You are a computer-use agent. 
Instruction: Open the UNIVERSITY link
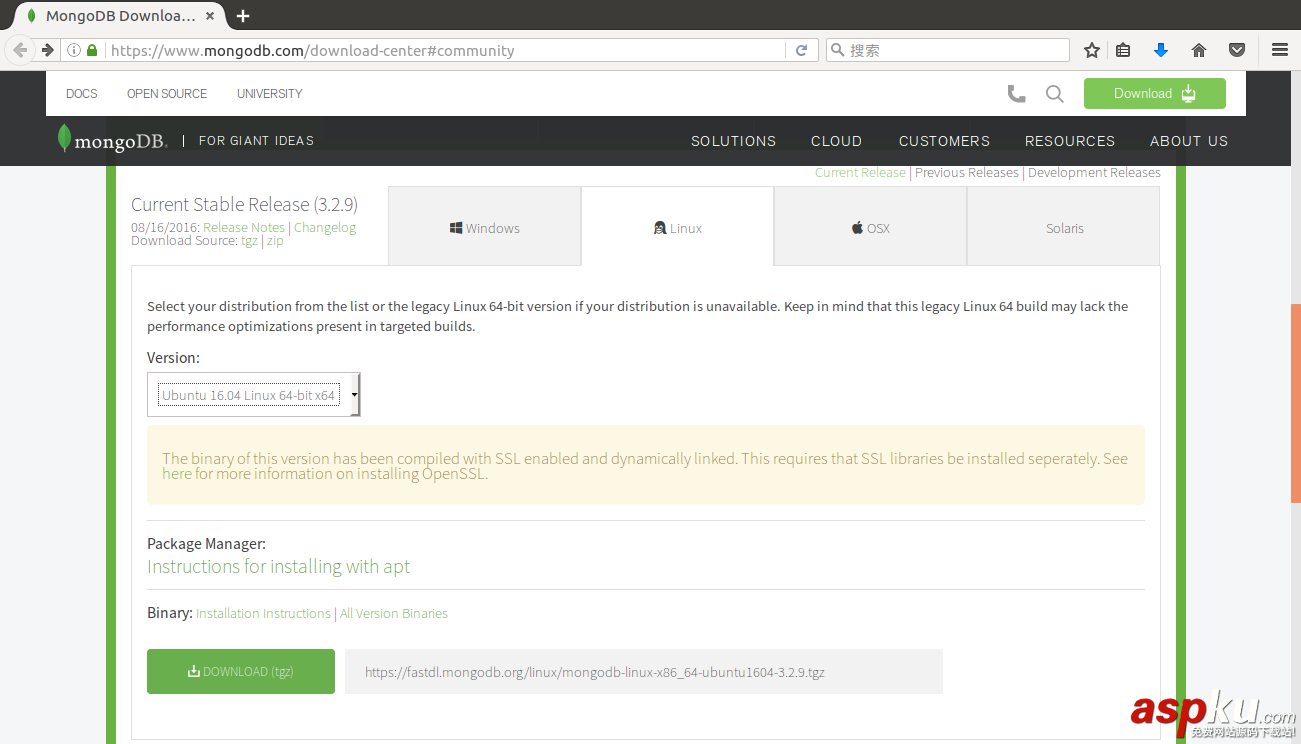[270, 94]
